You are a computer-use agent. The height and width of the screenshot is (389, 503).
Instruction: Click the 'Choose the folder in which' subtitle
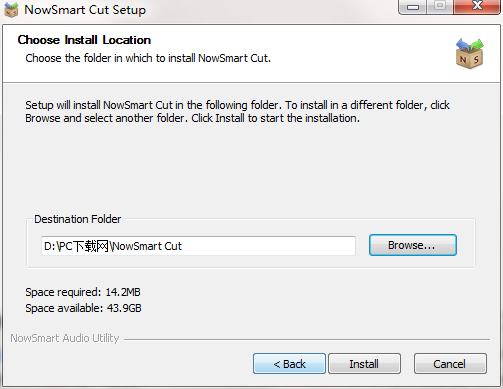coord(148,58)
